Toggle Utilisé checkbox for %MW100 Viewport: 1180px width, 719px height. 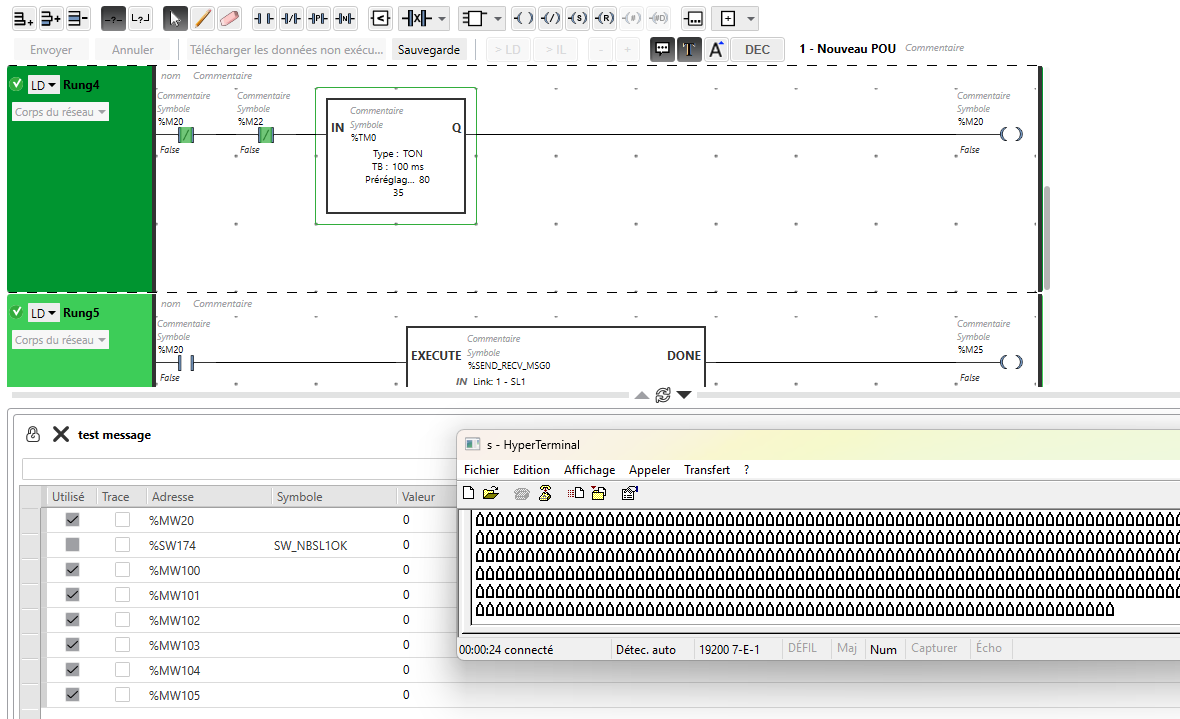72,570
